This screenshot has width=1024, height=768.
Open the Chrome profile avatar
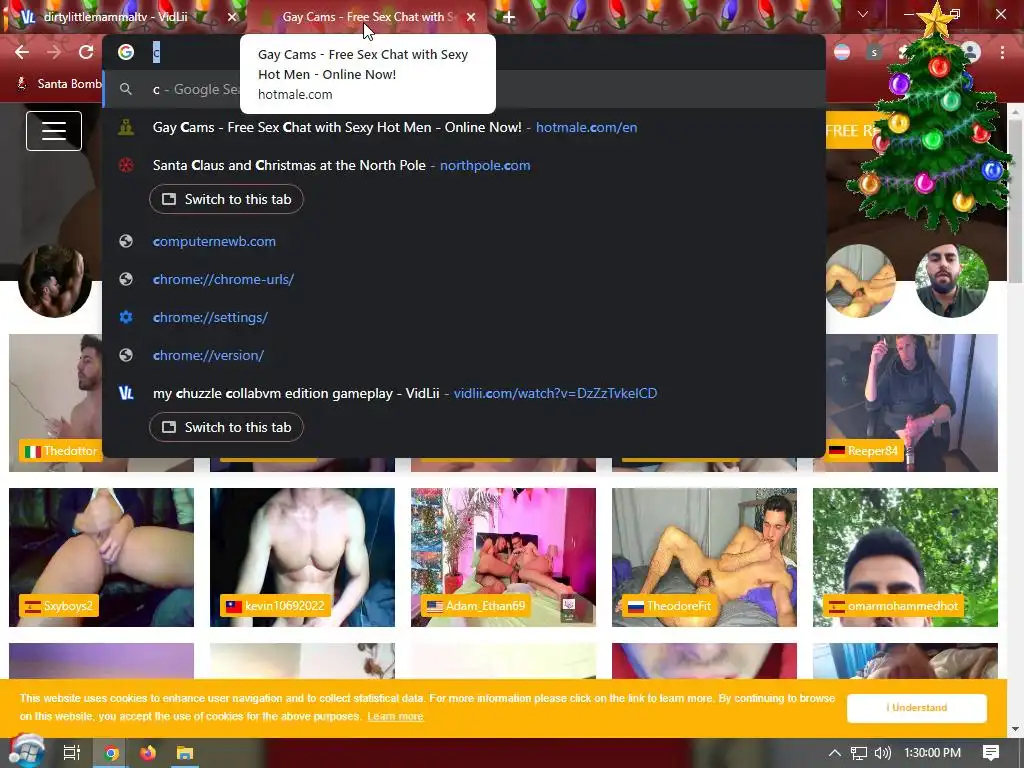coord(971,52)
